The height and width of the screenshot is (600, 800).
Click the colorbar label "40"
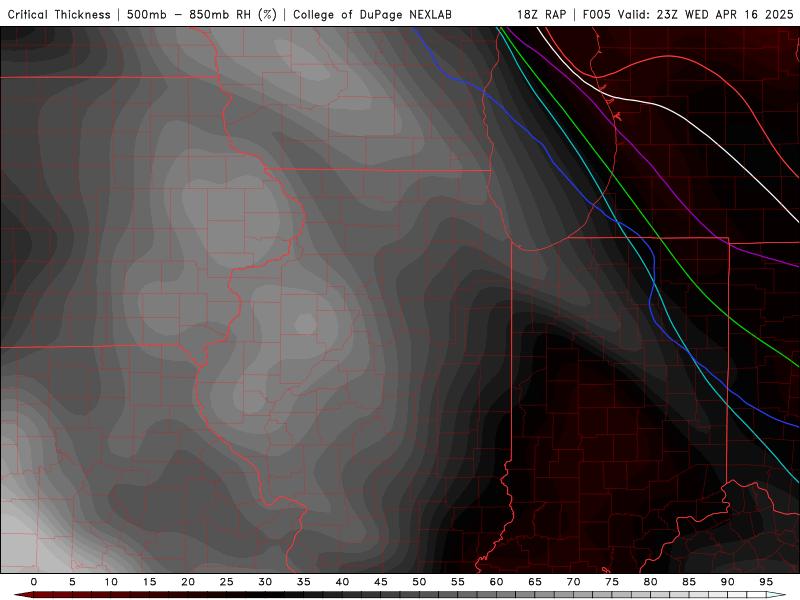(x=342, y=582)
